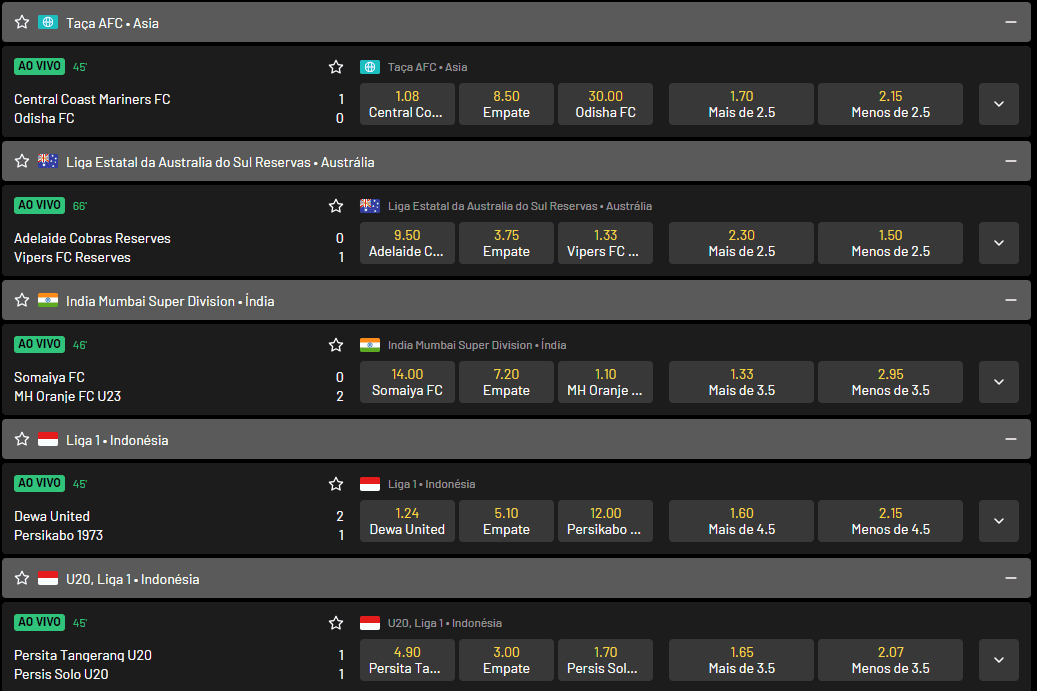Viewport: 1037px width, 691px height.
Task: Click Australia flag icon in league header
Action: click(48, 161)
